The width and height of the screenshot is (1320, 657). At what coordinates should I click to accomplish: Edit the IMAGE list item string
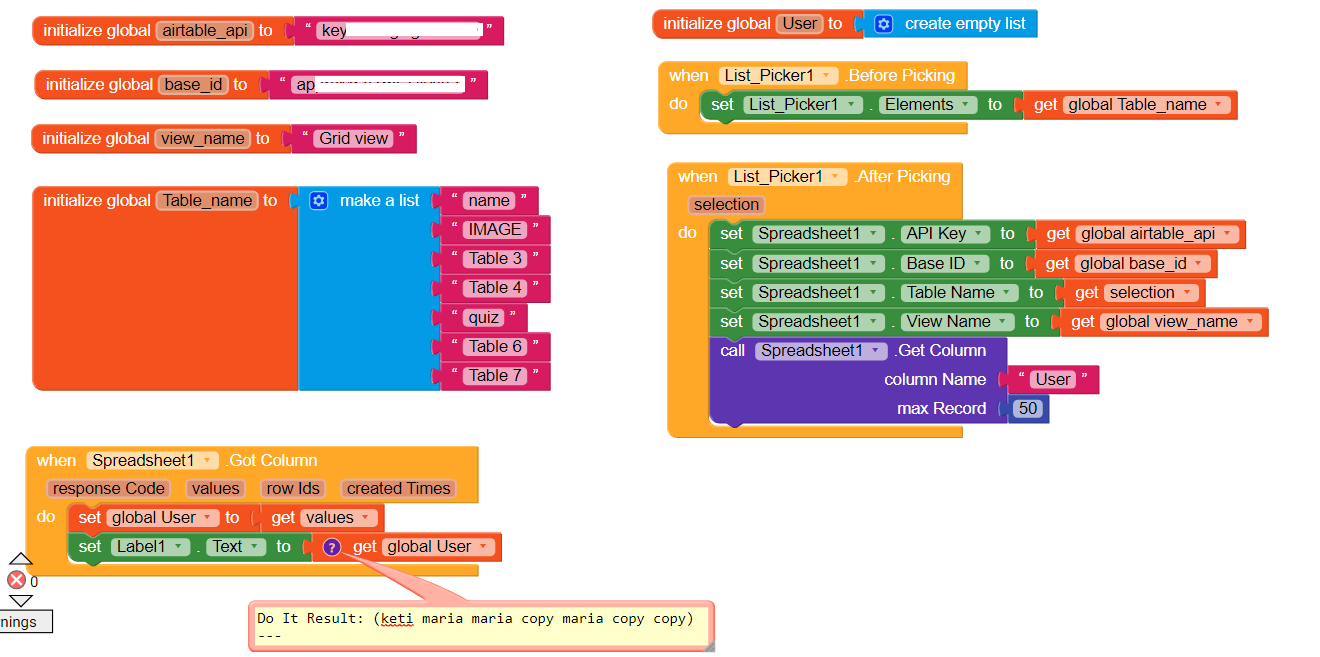click(x=495, y=230)
